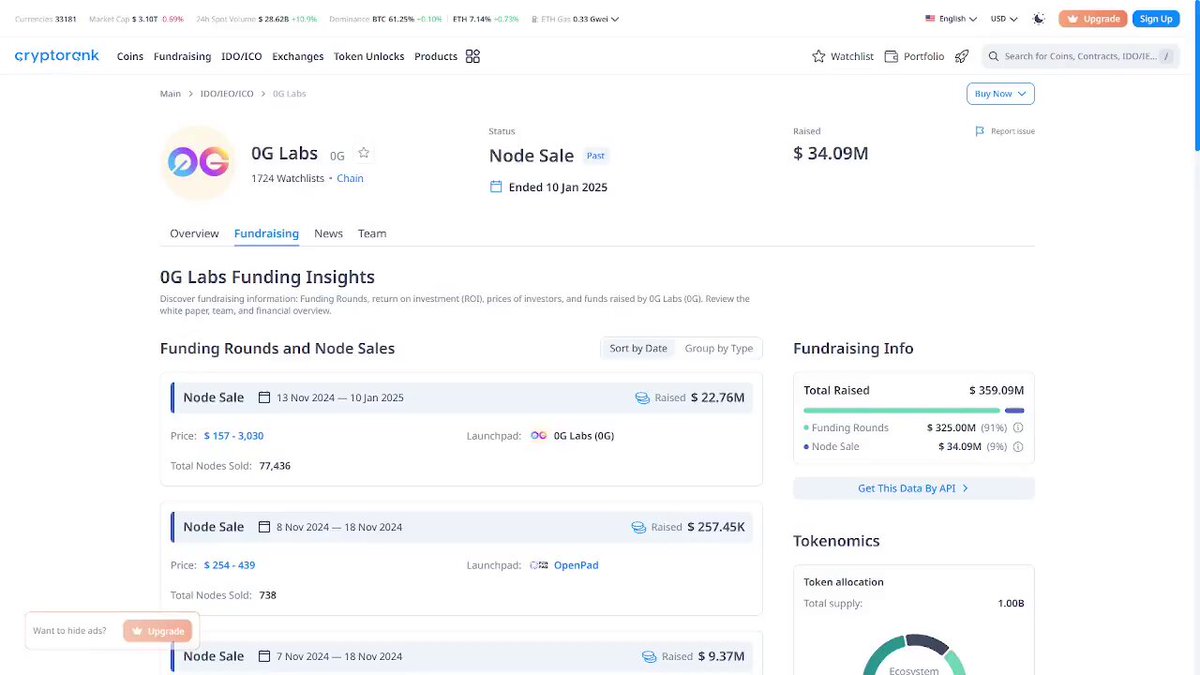Click the Portfolio header link
This screenshot has width=1200, height=675.
914,57
